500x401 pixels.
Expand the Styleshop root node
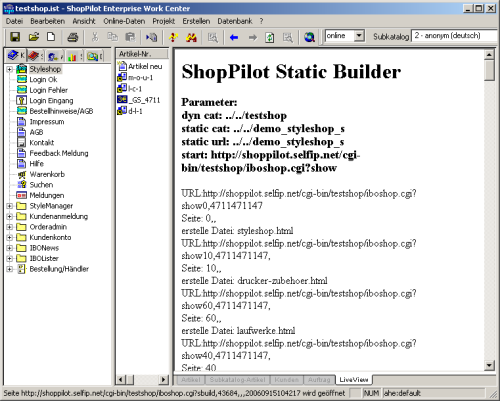click(x=10, y=69)
